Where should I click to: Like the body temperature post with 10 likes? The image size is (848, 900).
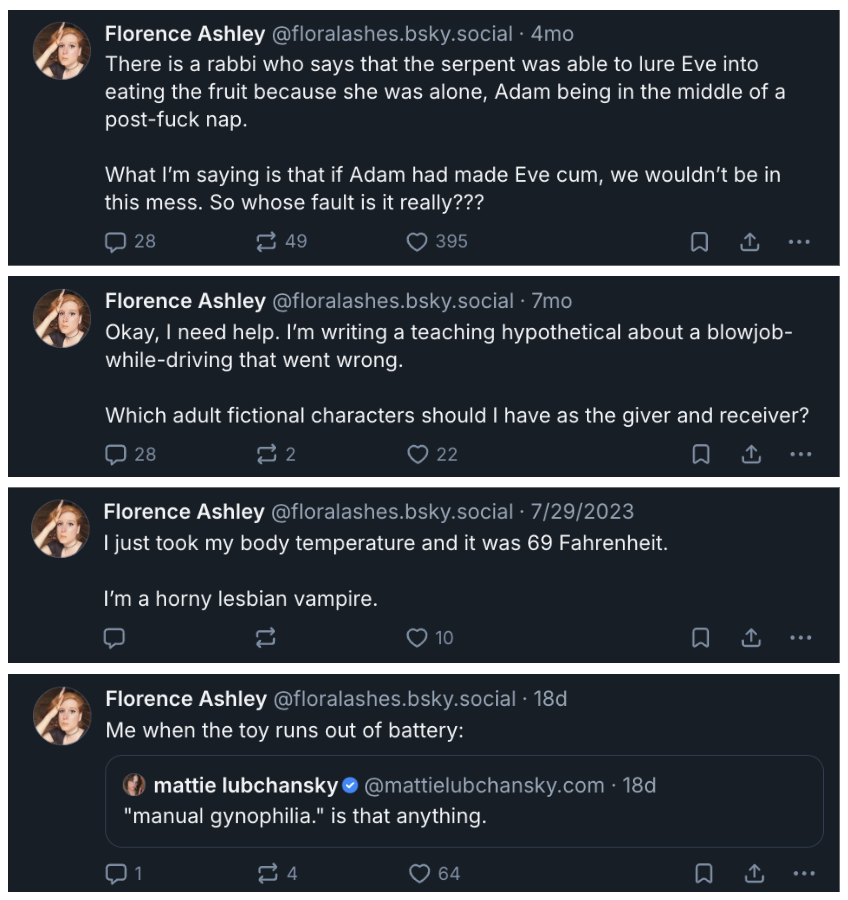(x=429, y=638)
